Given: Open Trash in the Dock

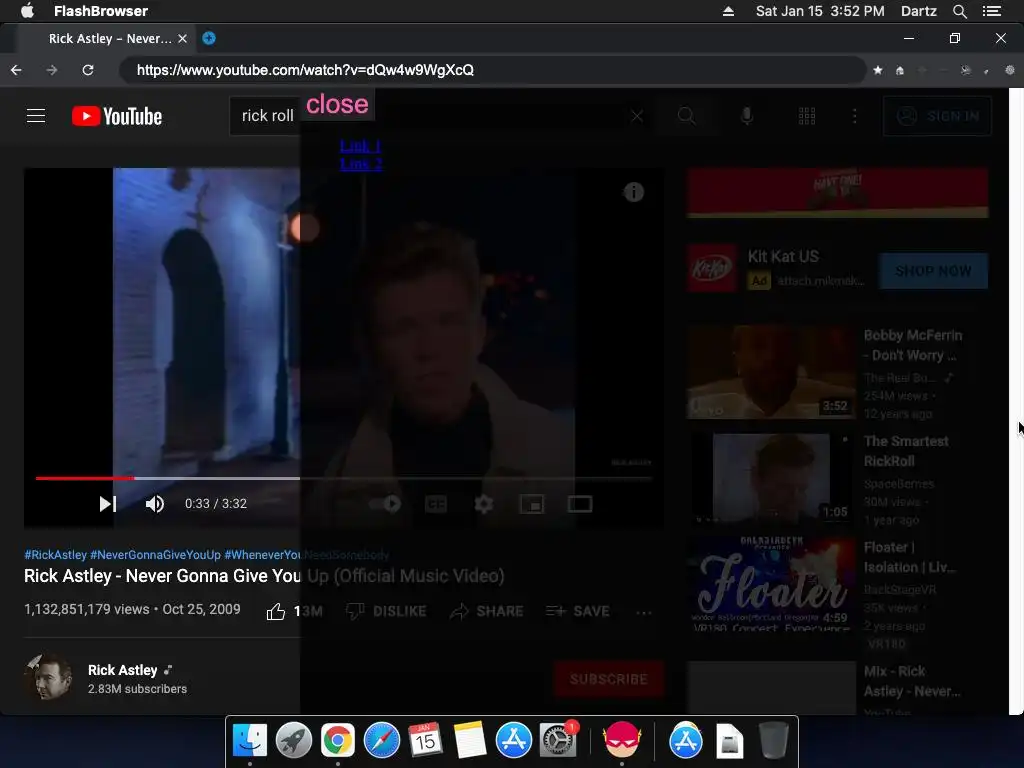Looking at the screenshot, I should point(773,740).
